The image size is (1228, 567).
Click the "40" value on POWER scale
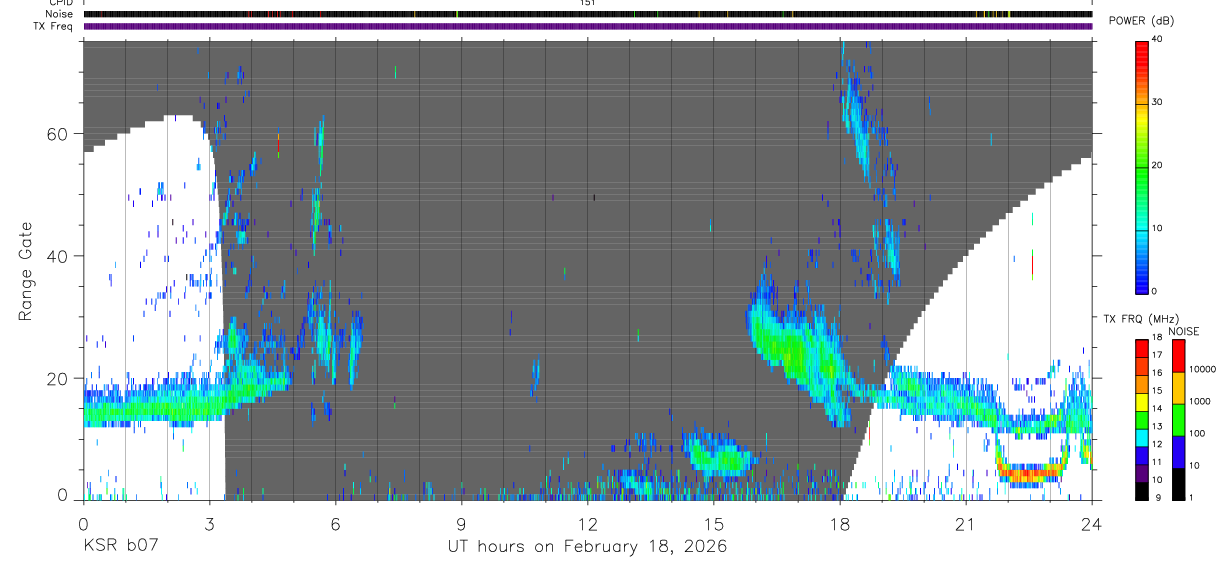tap(1157, 39)
